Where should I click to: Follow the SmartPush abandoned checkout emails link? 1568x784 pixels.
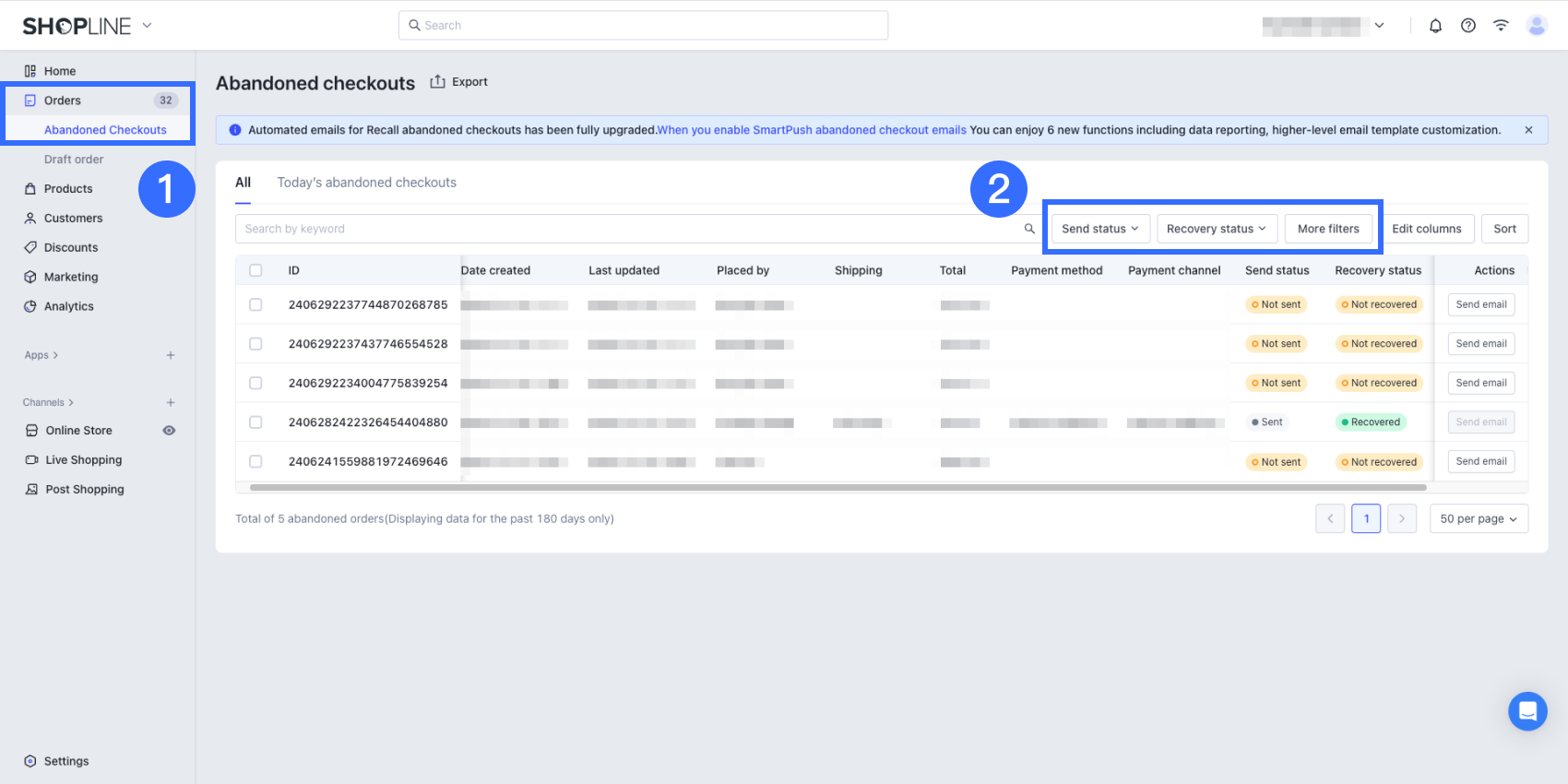(x=812, y=130)
